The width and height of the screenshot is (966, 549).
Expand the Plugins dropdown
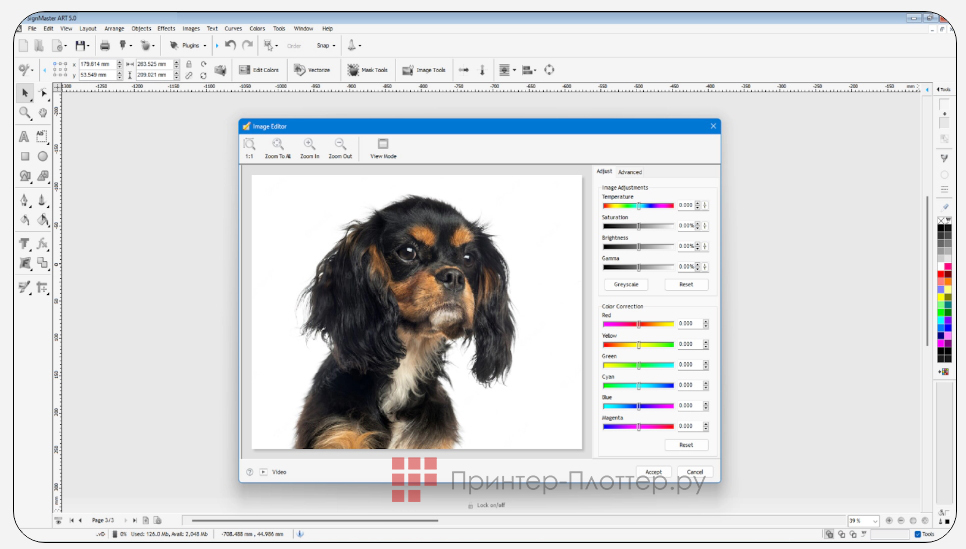188,45
